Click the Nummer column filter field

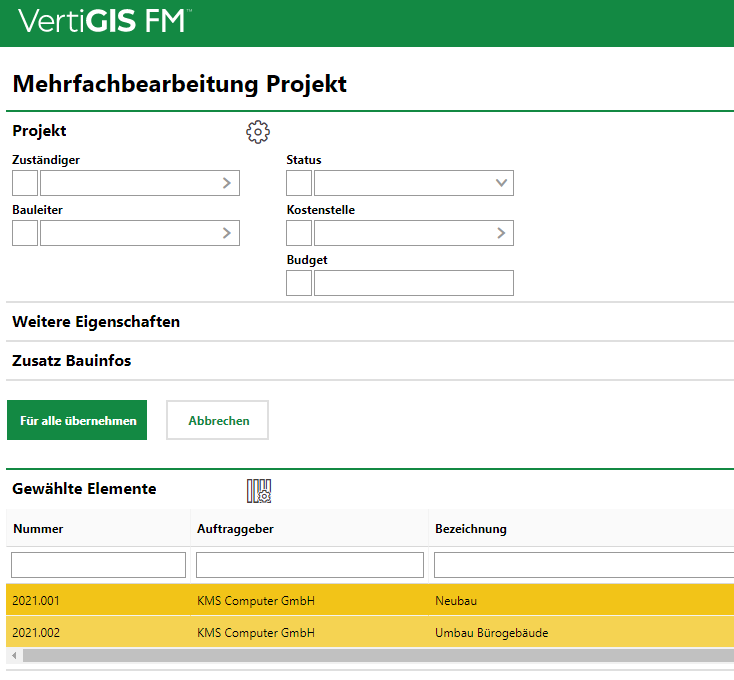(98, 565)
